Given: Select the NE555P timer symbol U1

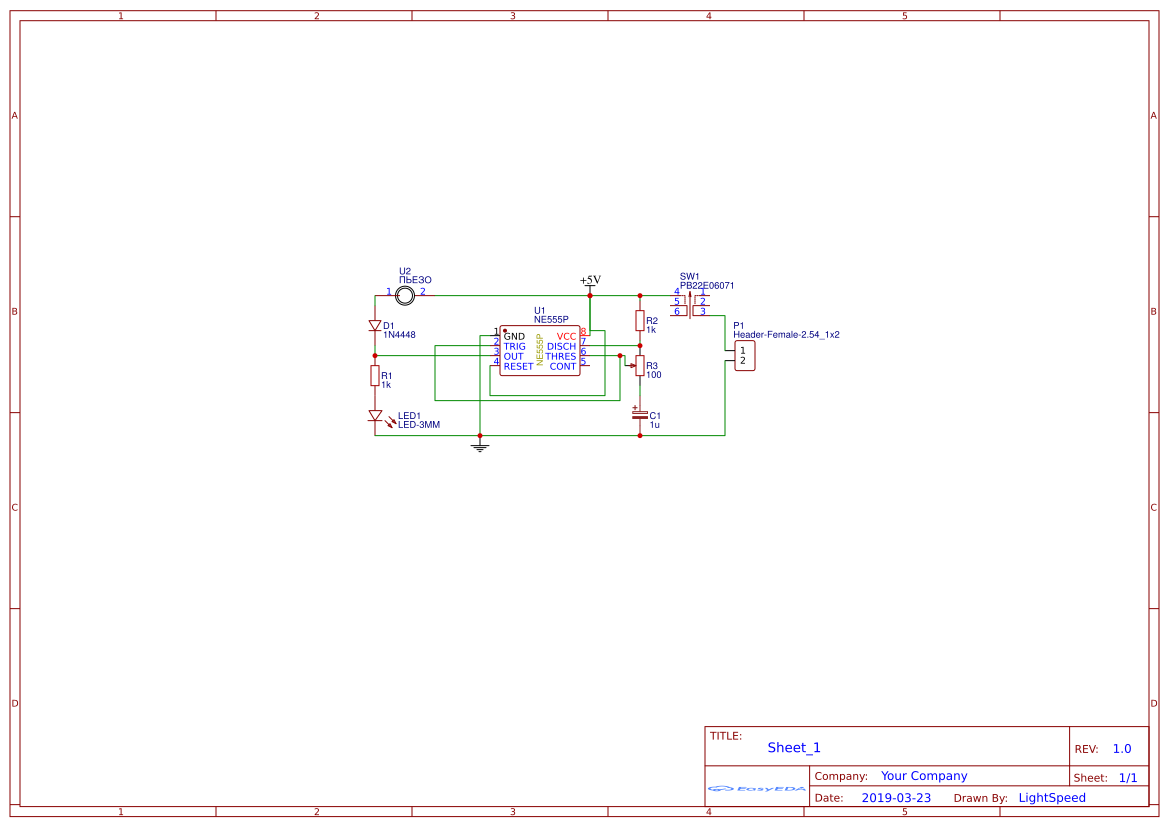Looking at the screenshot, I should click(540, 350).
